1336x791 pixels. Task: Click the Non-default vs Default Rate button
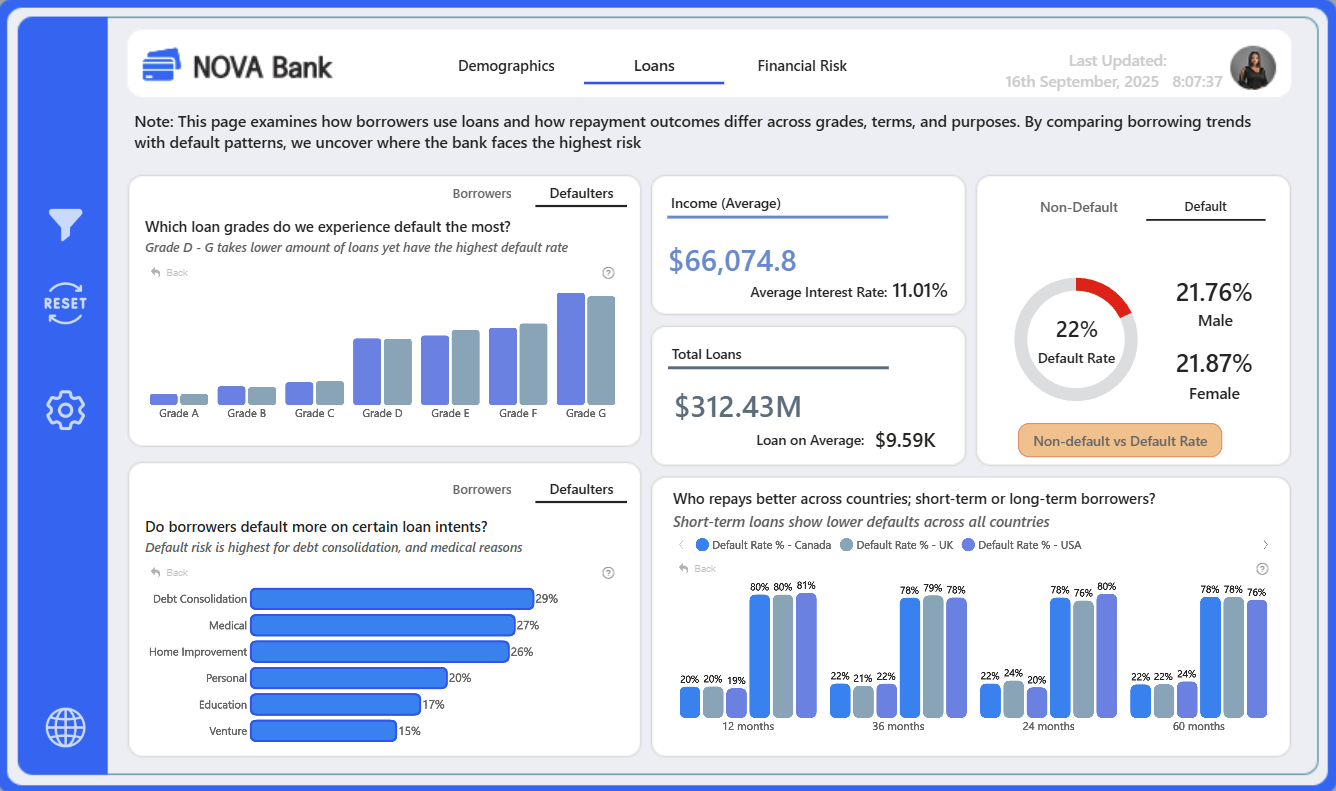pos(1120,441)
